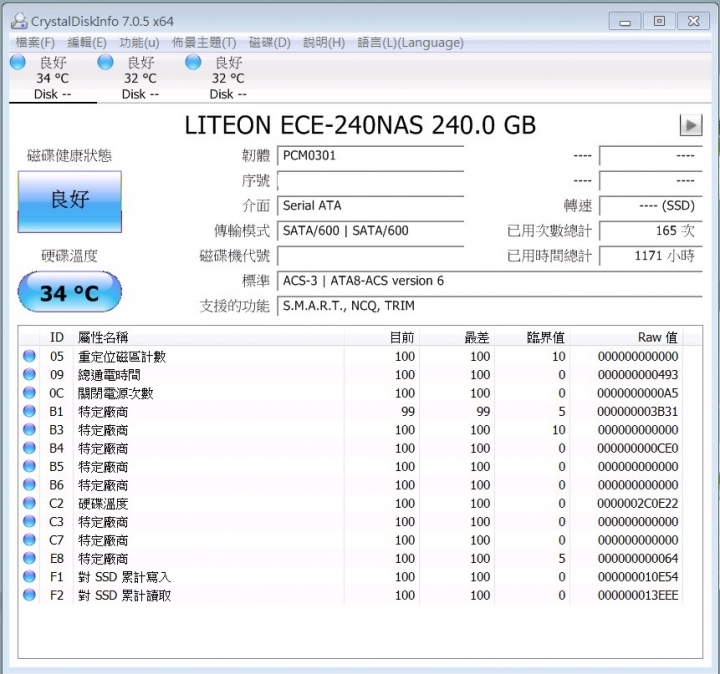Click the 最差 column header
This screenshot has width=720, height=674.
[x=457, y=337]
